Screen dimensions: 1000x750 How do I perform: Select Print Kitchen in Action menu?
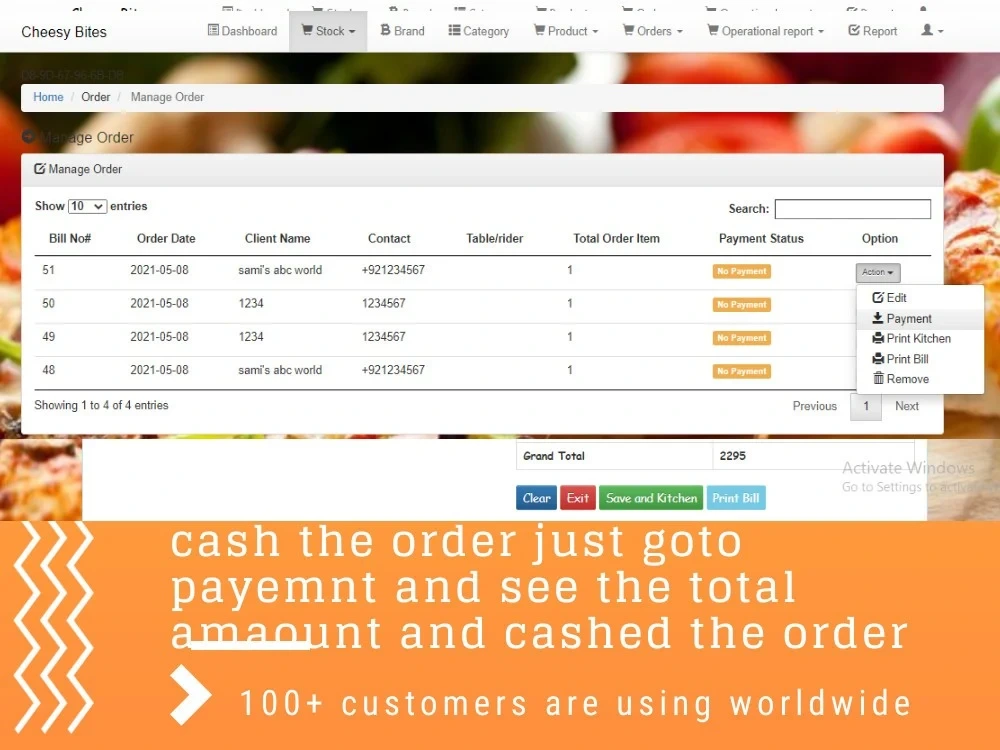click(x=920, y=339)
